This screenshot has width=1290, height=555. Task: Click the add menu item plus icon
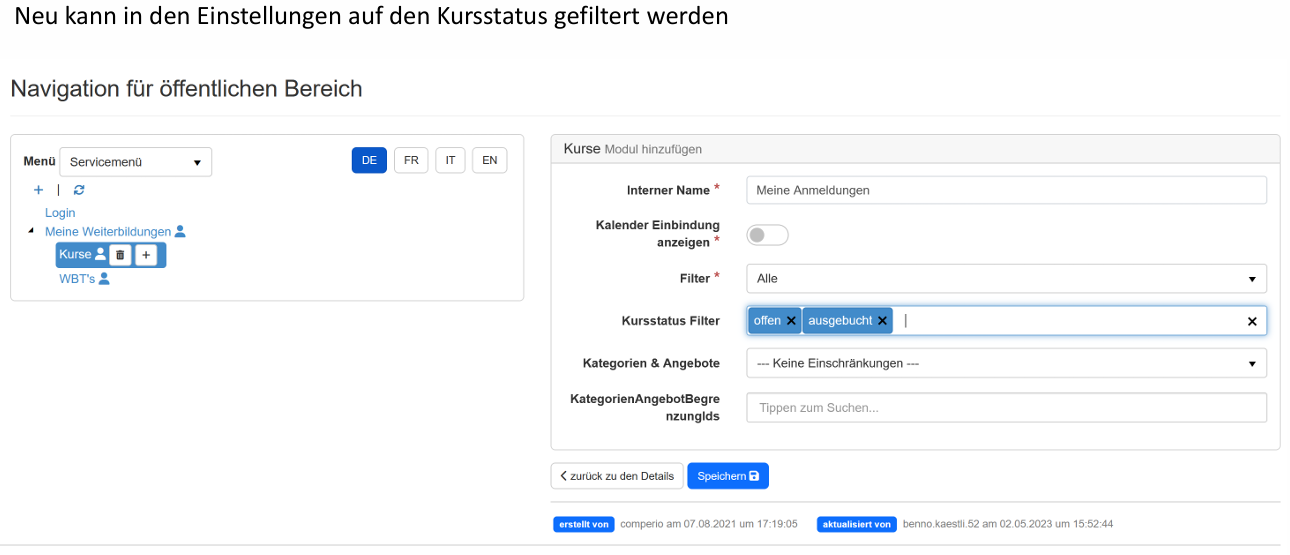(x=38, y=190)
